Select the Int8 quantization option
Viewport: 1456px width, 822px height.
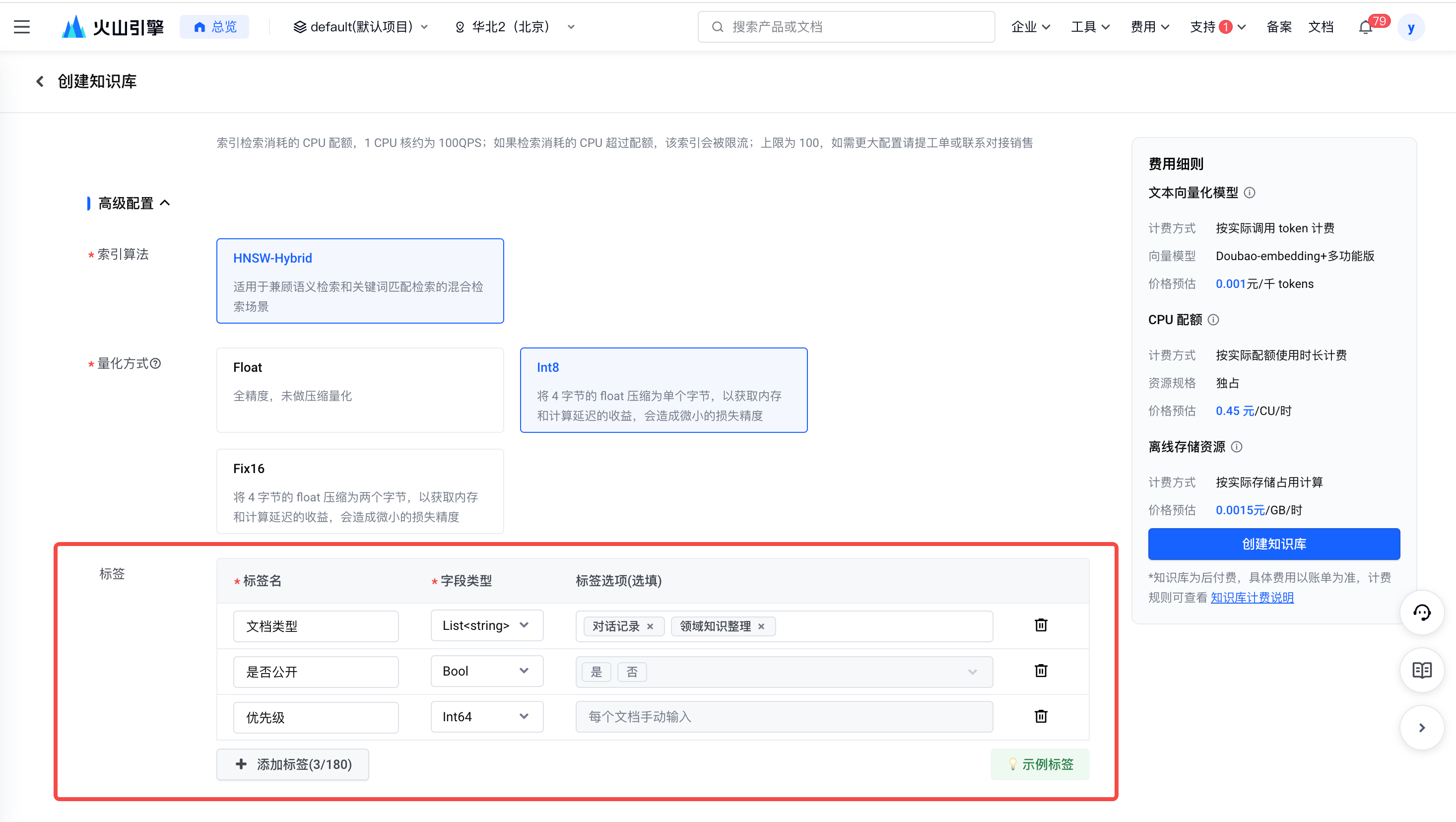point(663,390)
